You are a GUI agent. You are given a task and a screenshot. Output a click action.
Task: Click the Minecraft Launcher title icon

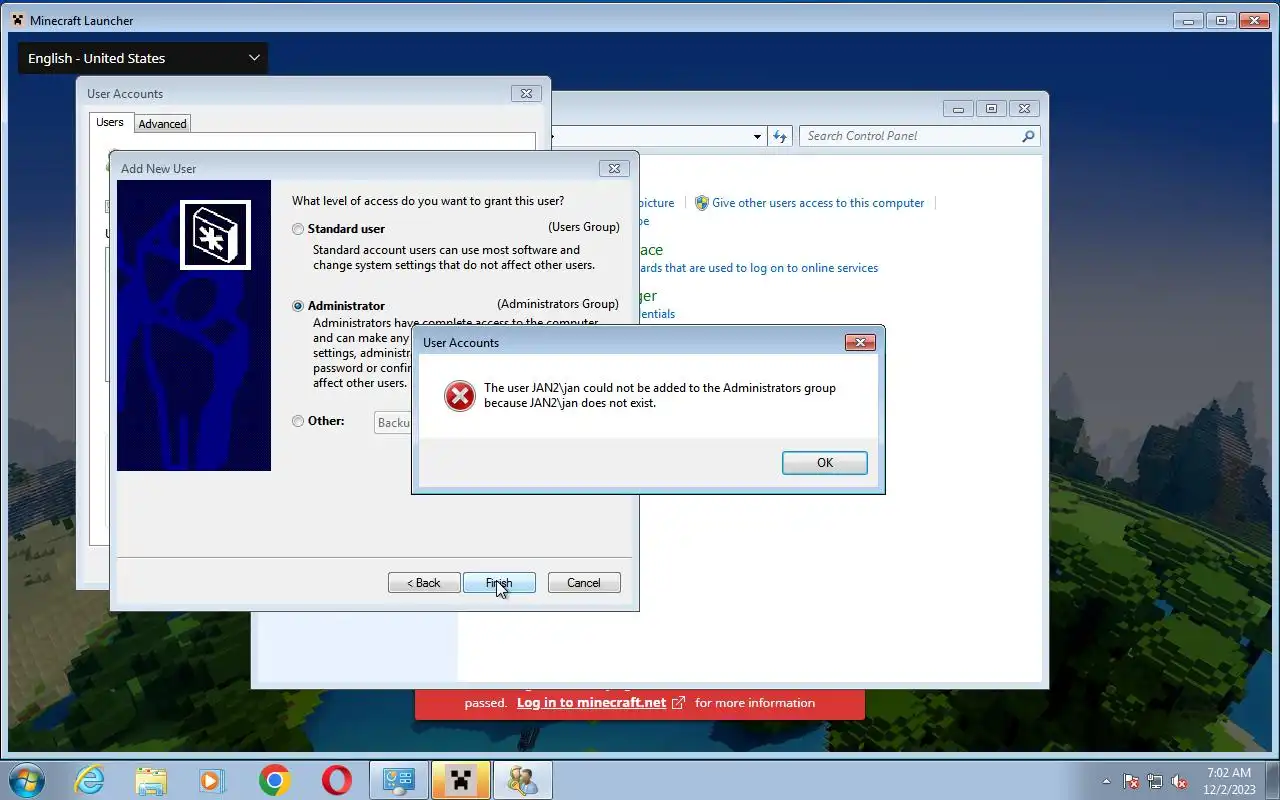(17, 20)
